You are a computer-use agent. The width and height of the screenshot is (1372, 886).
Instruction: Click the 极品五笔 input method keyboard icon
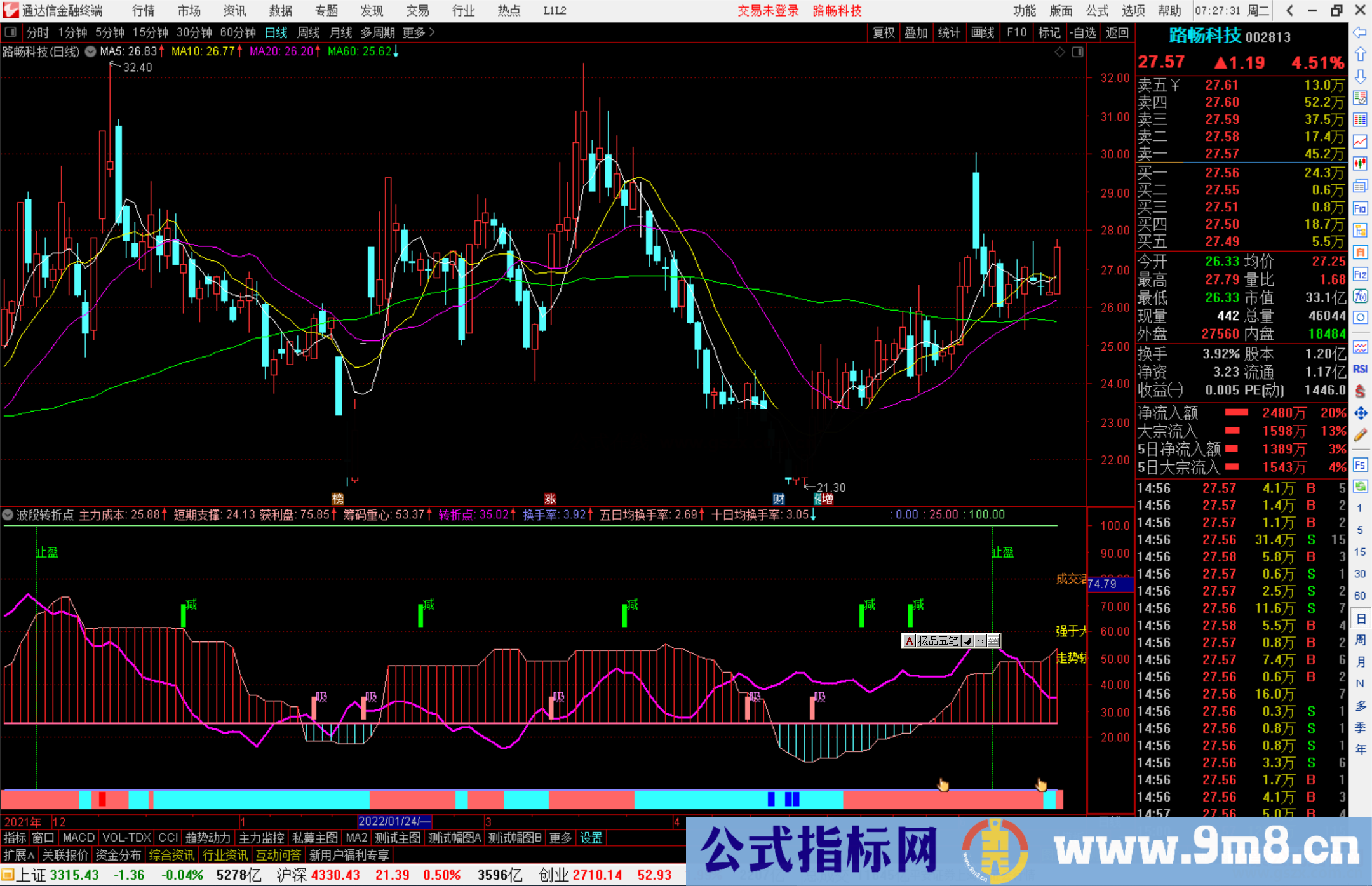(993, 641)
